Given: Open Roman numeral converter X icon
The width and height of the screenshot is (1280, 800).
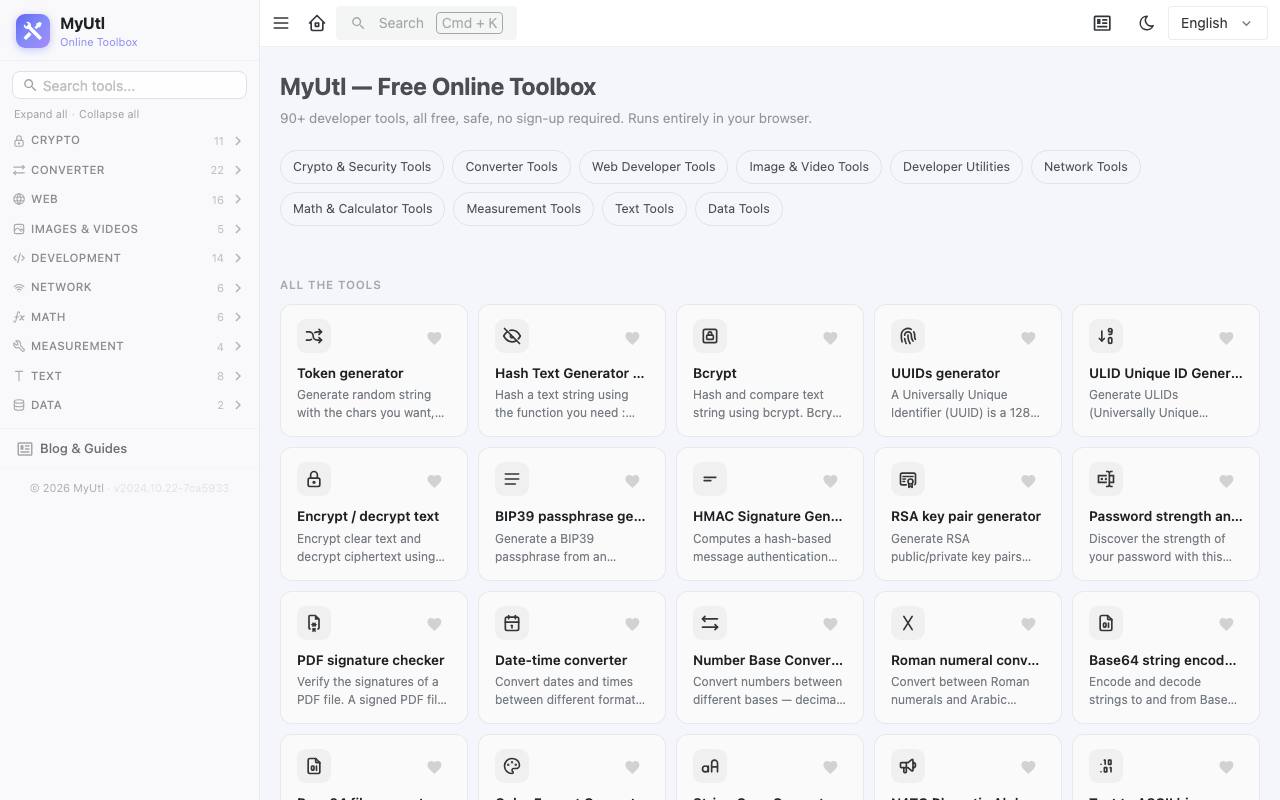Looking at the screenshot, I should click(908, 623).
